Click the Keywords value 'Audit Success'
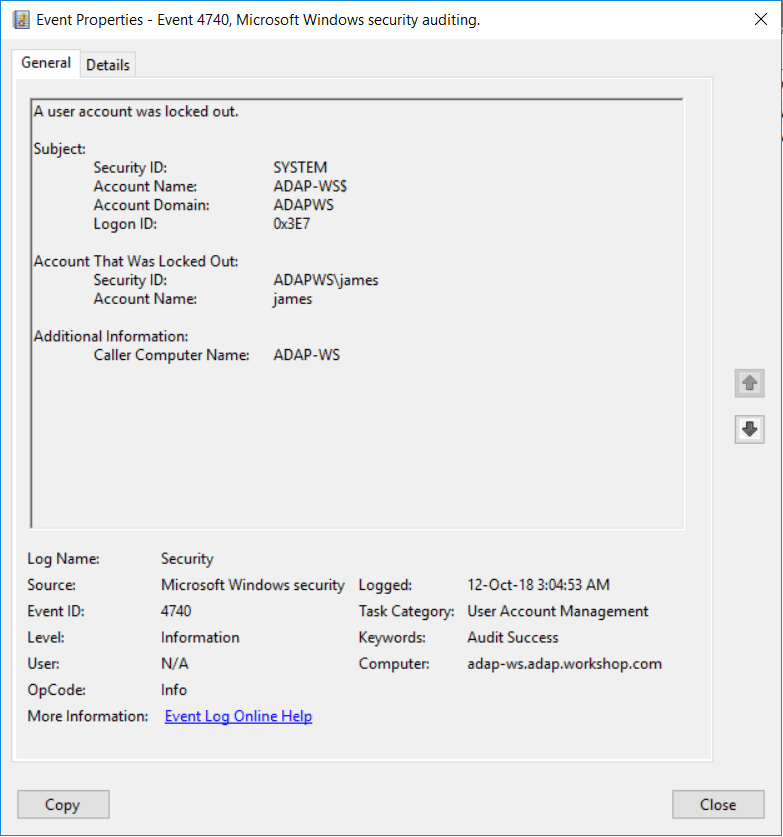 [512, 637]
